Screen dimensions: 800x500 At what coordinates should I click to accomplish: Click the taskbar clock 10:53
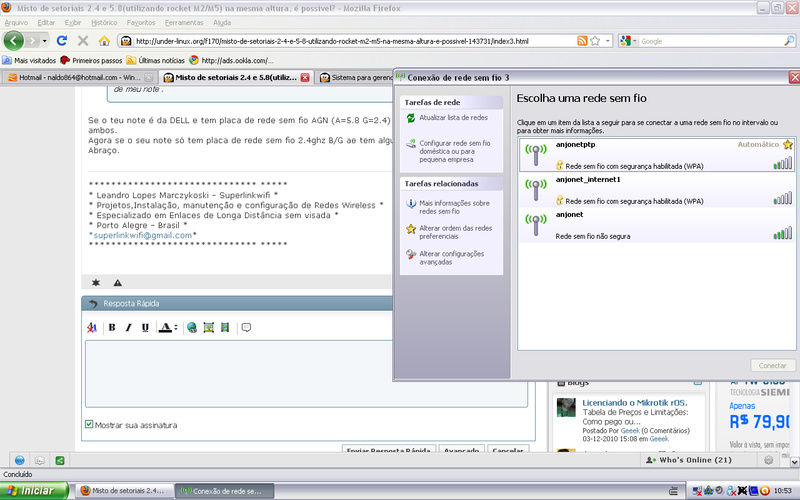tap(783, 491)
